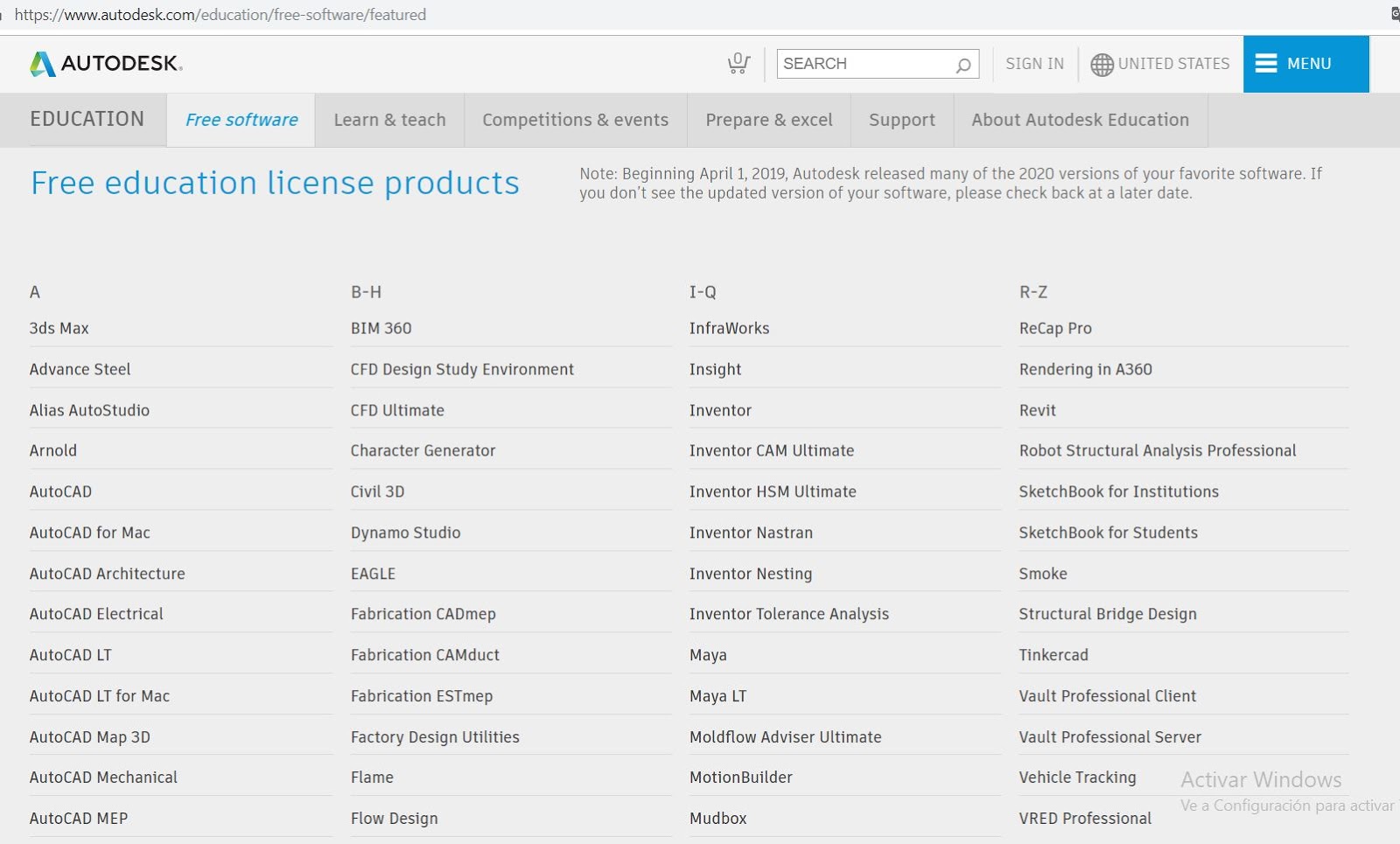
Task: Open Factory Design Utilities
Action: tap(435, 737)
